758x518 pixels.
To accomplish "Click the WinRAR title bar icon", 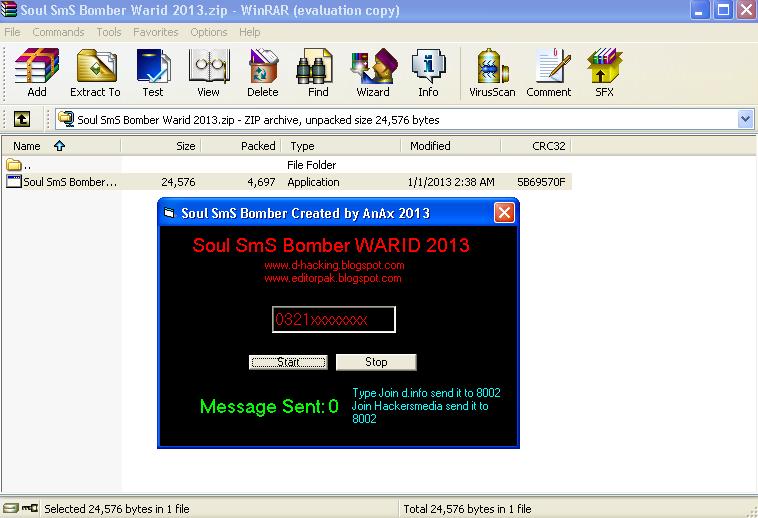I will pos(9,10).
